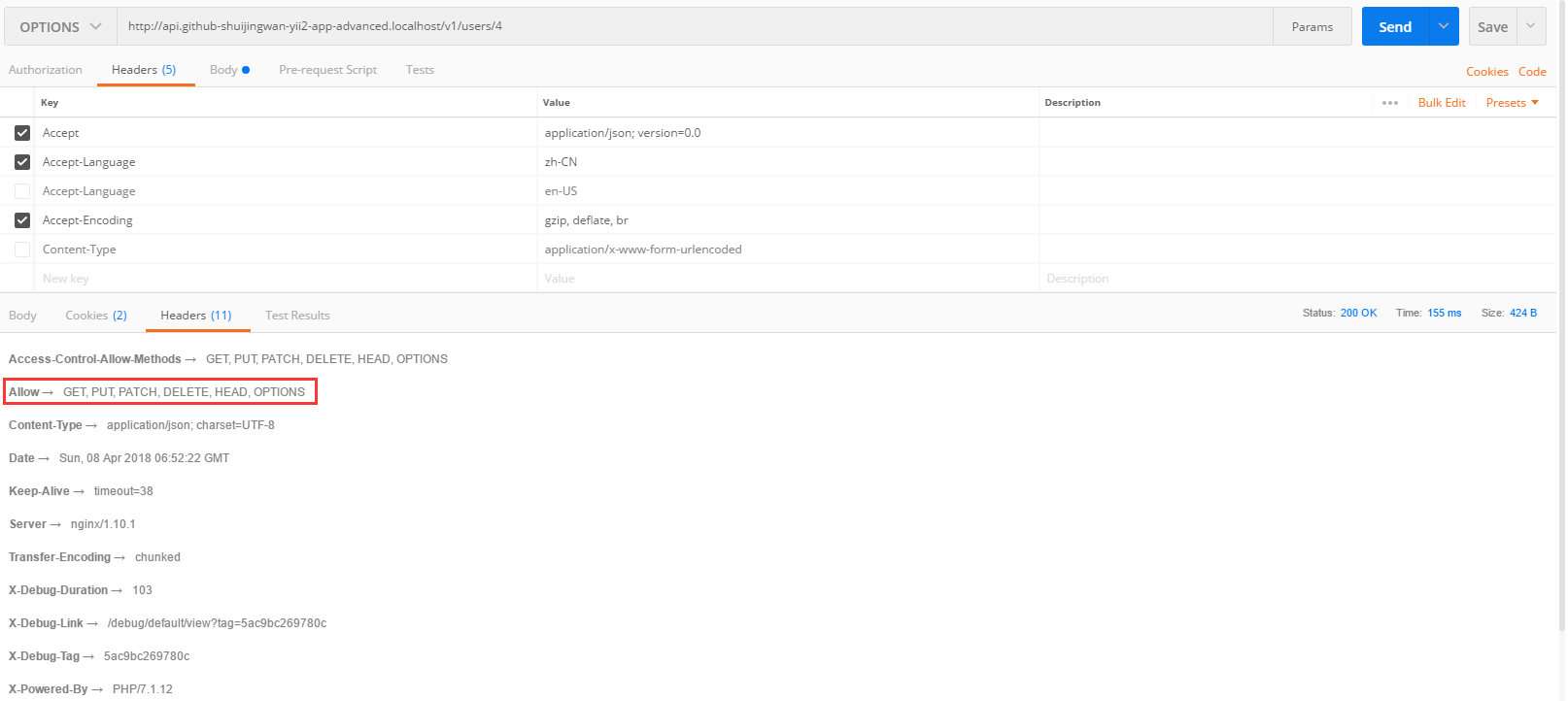
Task: Switch to the Authorization tab
Action: pos(46,70)
